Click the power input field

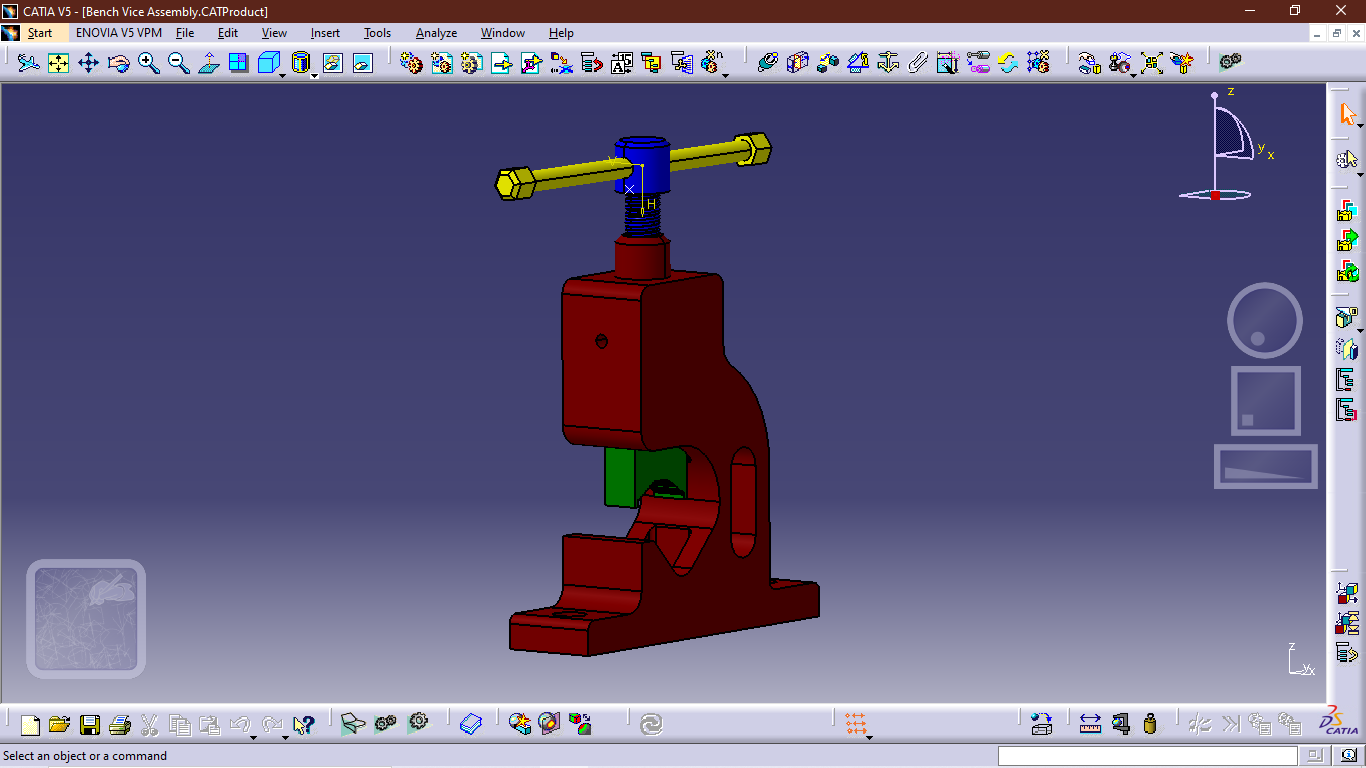point(1150,756)
